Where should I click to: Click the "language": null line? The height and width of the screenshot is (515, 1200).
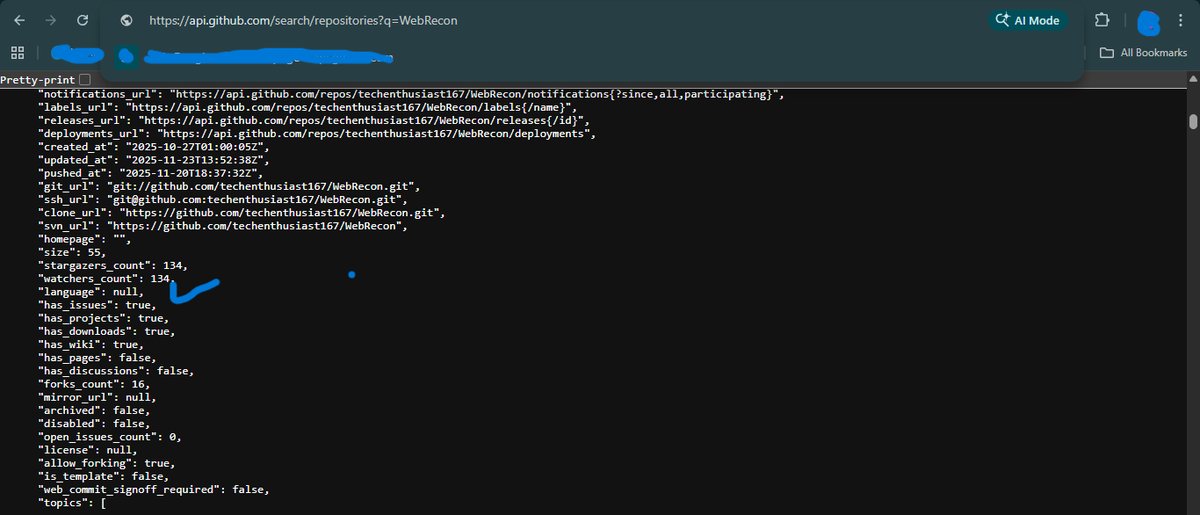[90, 291]
